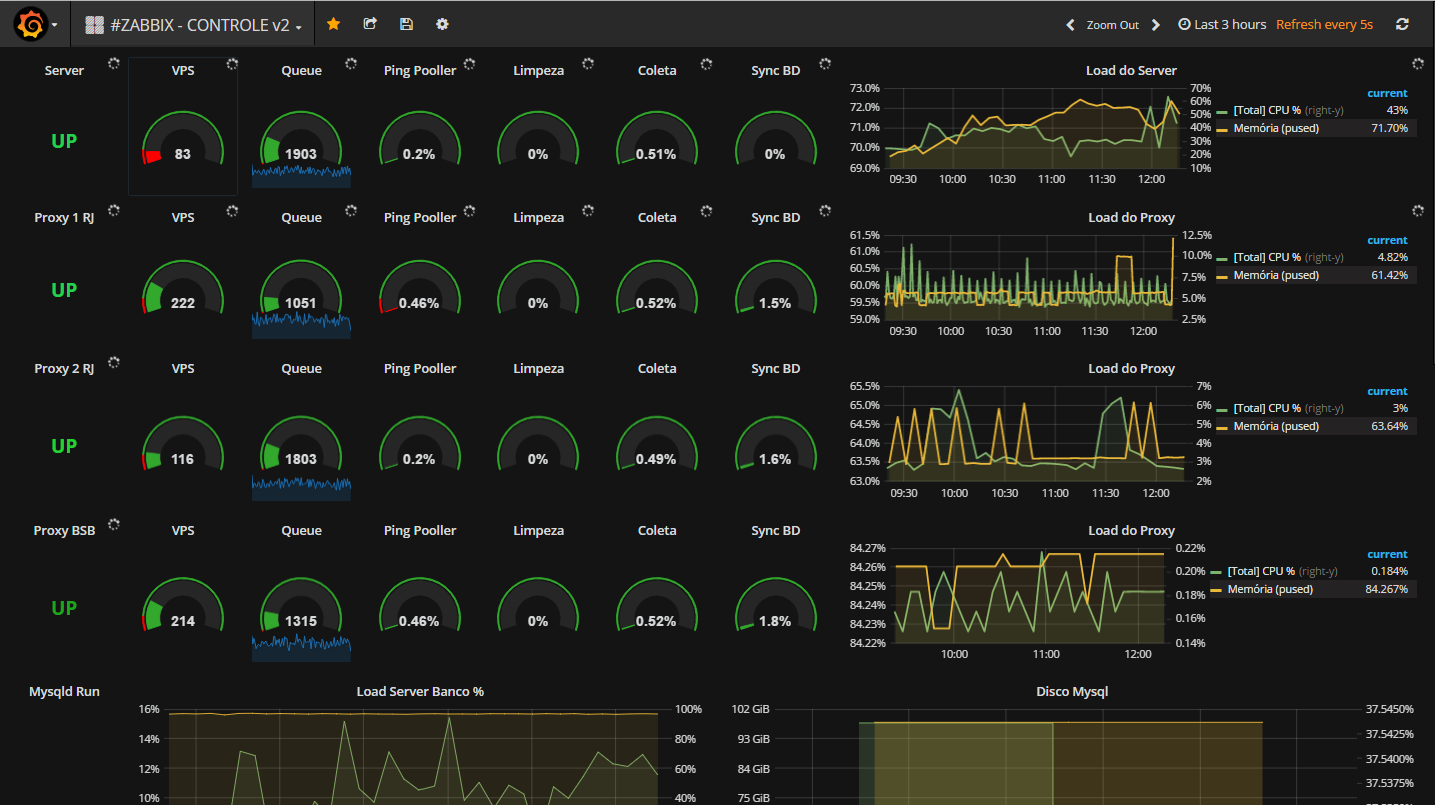The image size is (1435, 805).
Task: Open the Load Server Banco % panel title
Action: tap(420, 691)
